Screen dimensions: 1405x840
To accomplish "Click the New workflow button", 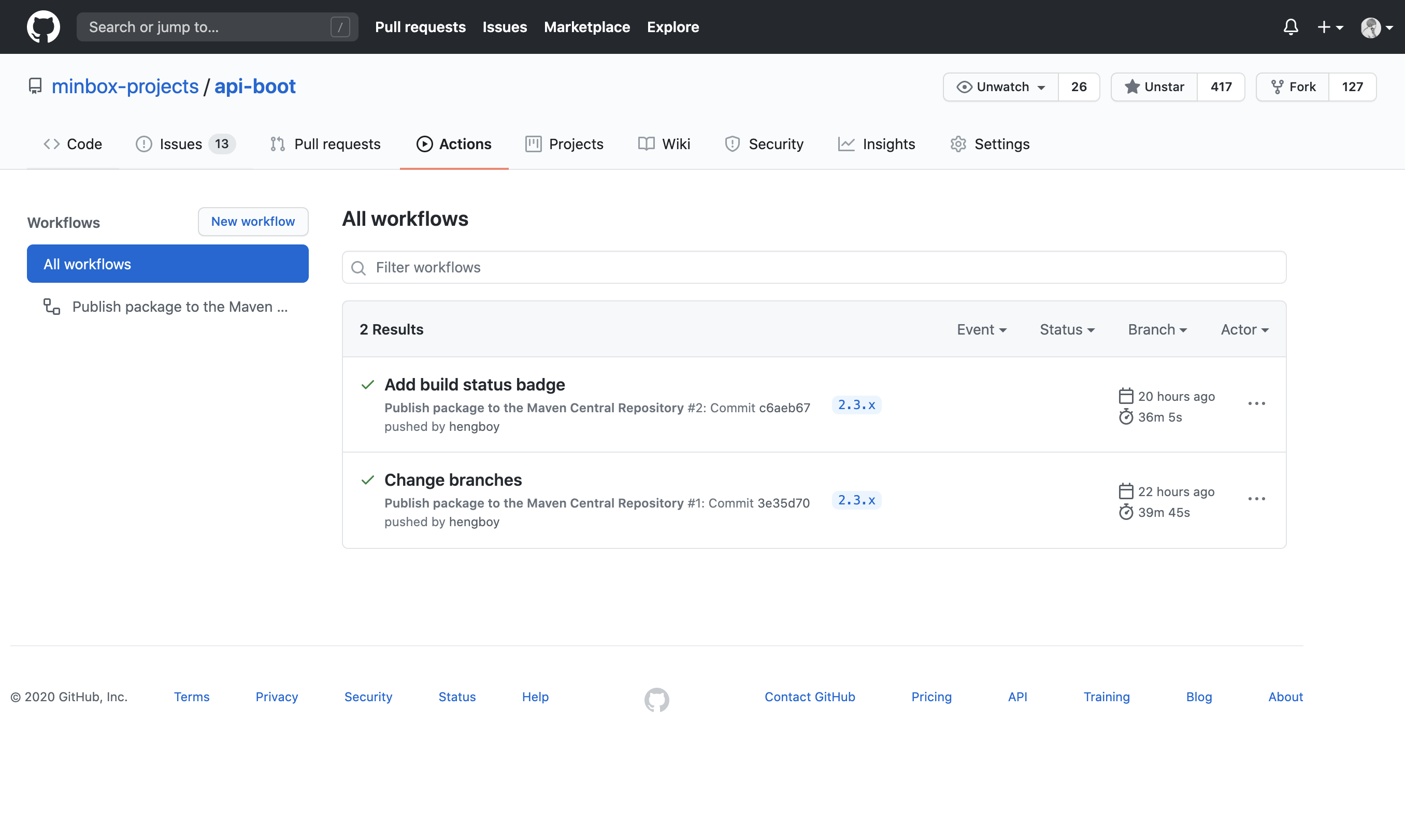I will (x=253, y=221).
